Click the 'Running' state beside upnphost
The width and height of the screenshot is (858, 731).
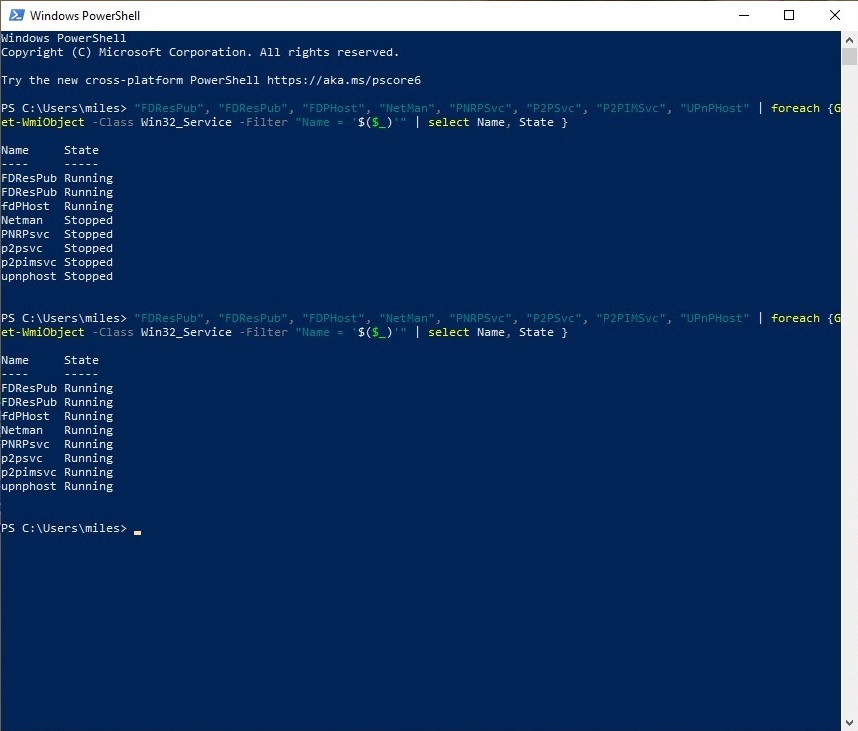(88, 486)
